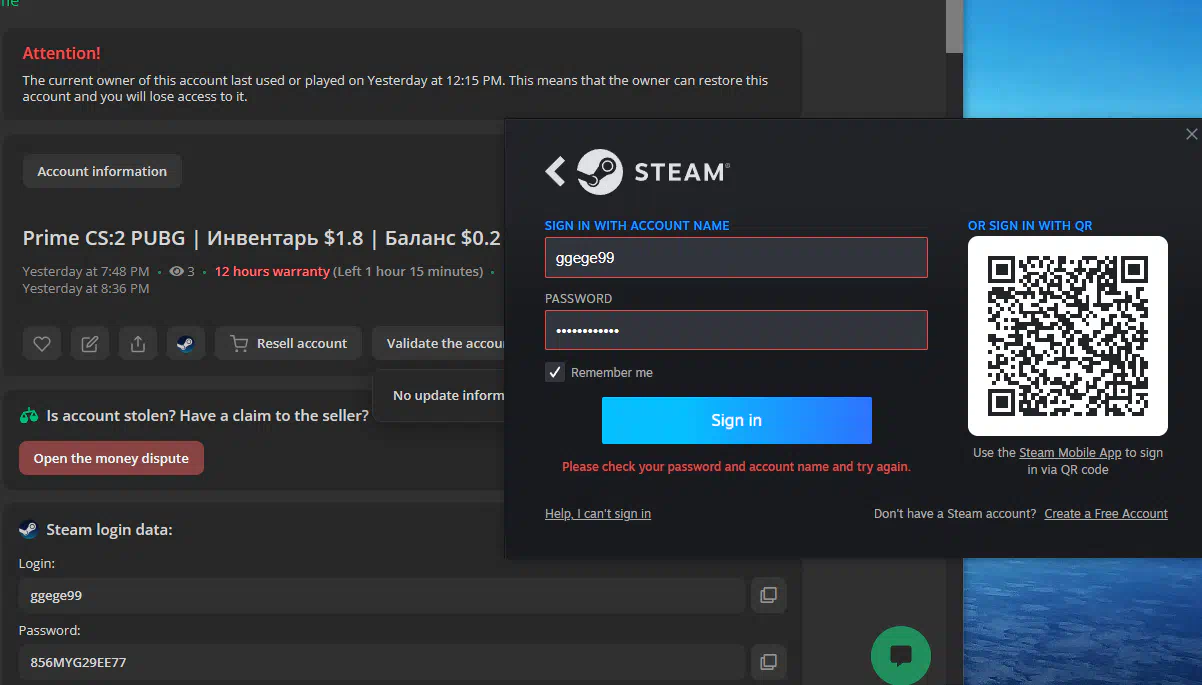Go back using the Steam back arrow
The image size is (1202, 685).
(x=555, y=171)
